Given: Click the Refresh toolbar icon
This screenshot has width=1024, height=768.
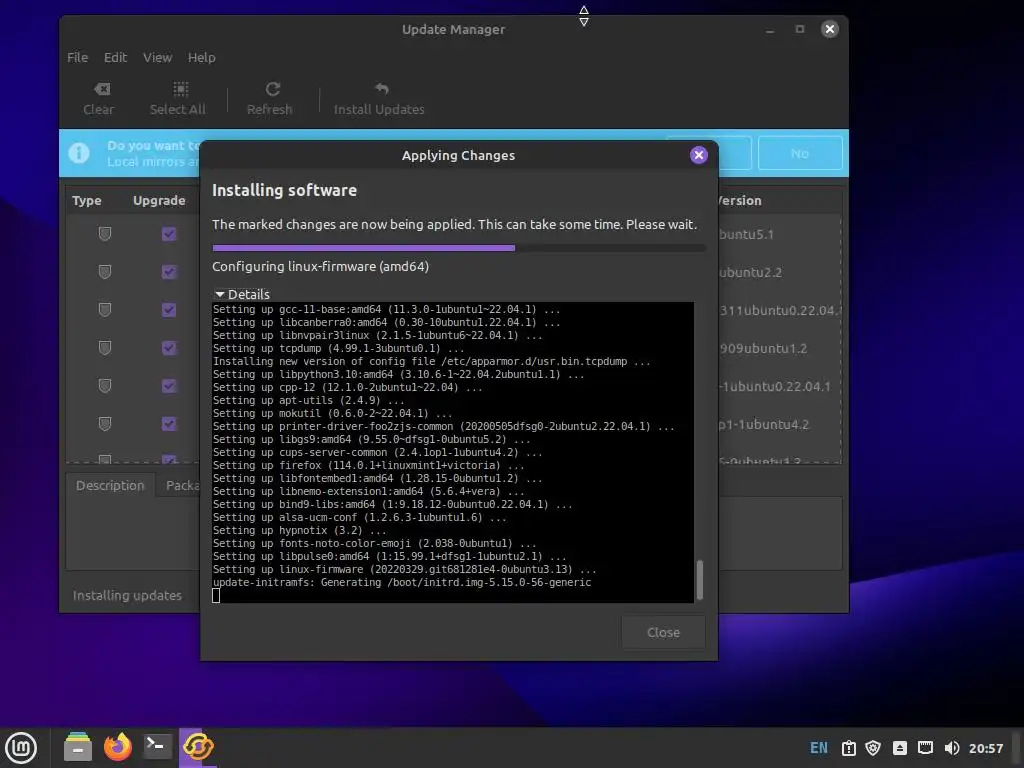Looking at the screenshot, I should (272, 89).
